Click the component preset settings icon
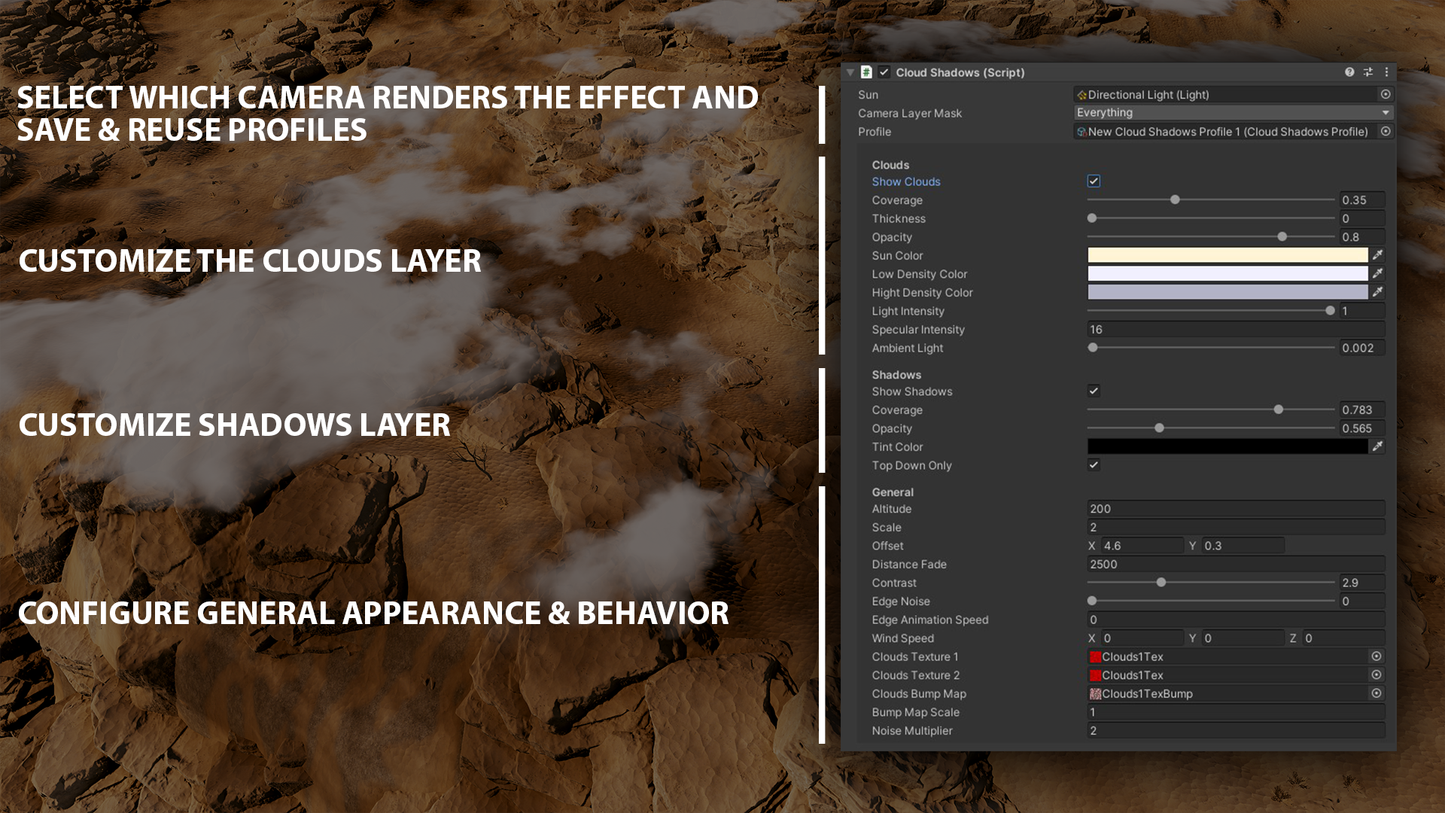 click(x=1368, y=72)
